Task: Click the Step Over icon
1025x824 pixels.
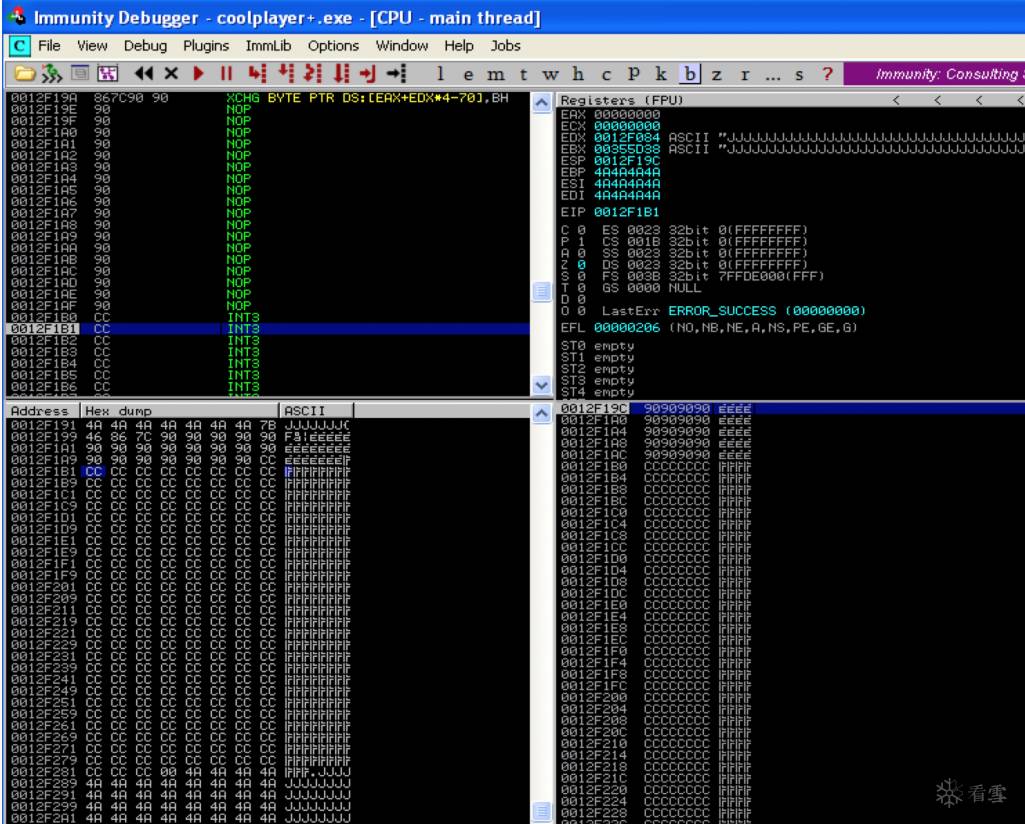Action: click(x=286, y=73)
